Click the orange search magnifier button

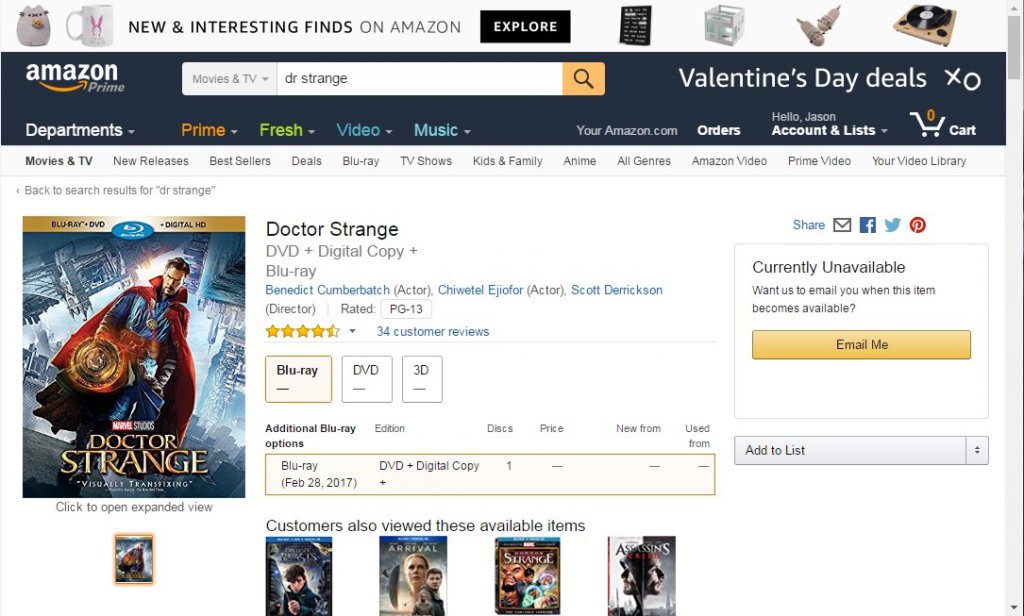coord(583,79)
